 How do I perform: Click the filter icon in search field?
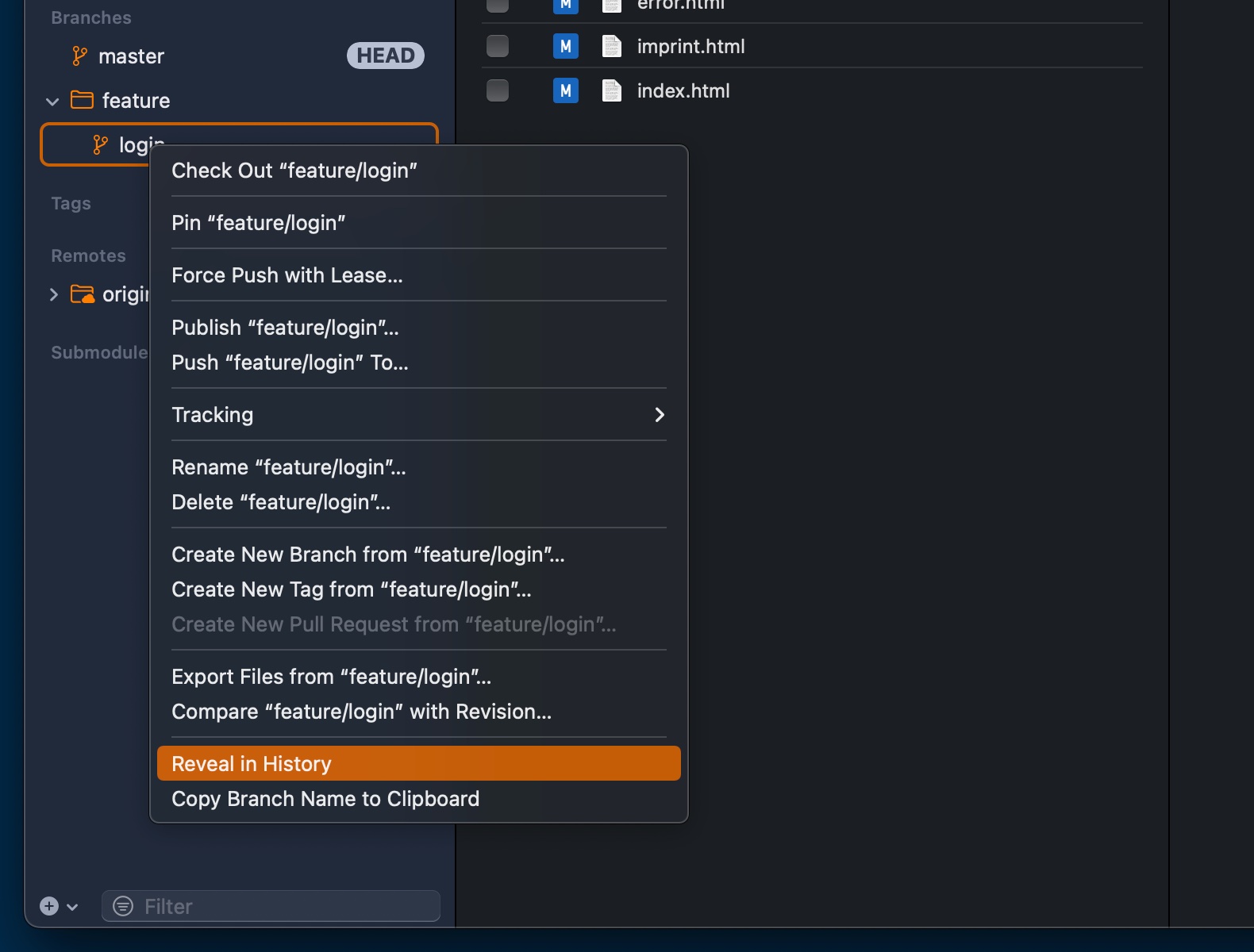123,906
